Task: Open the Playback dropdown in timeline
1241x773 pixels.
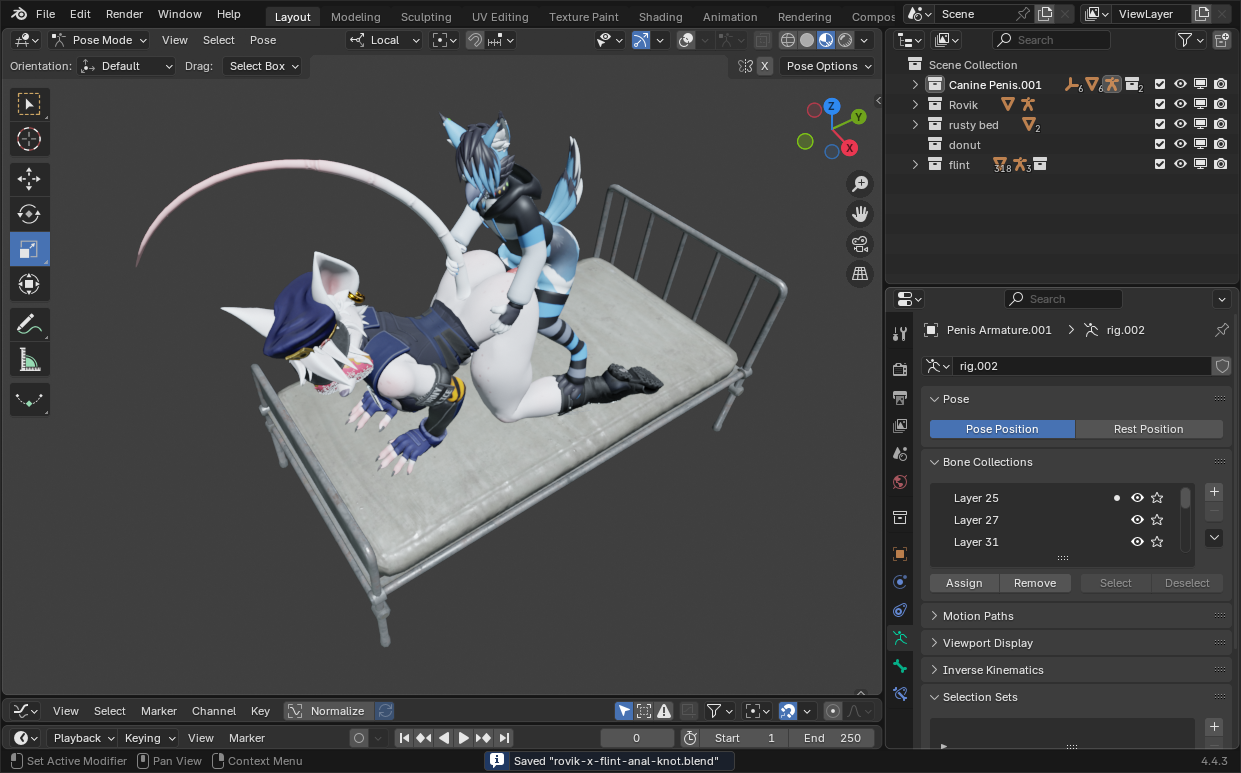Action: 83,738
